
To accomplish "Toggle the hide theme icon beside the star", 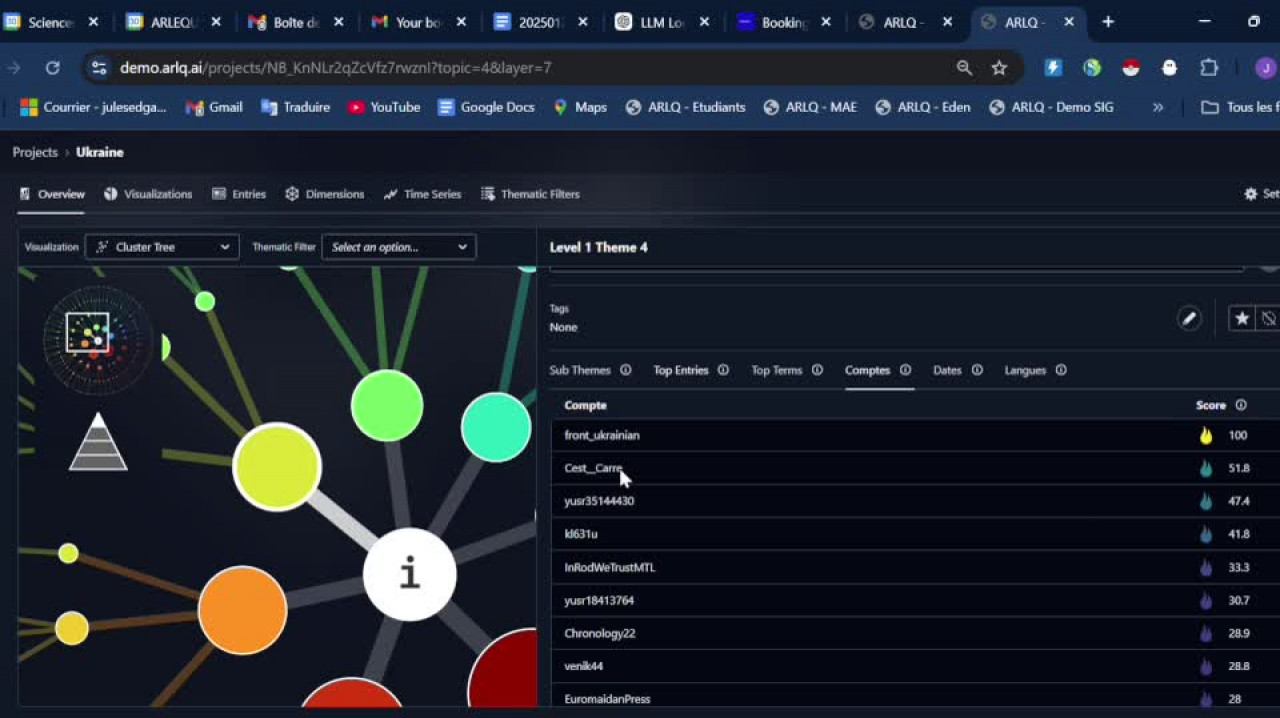I will point(1268,318).
